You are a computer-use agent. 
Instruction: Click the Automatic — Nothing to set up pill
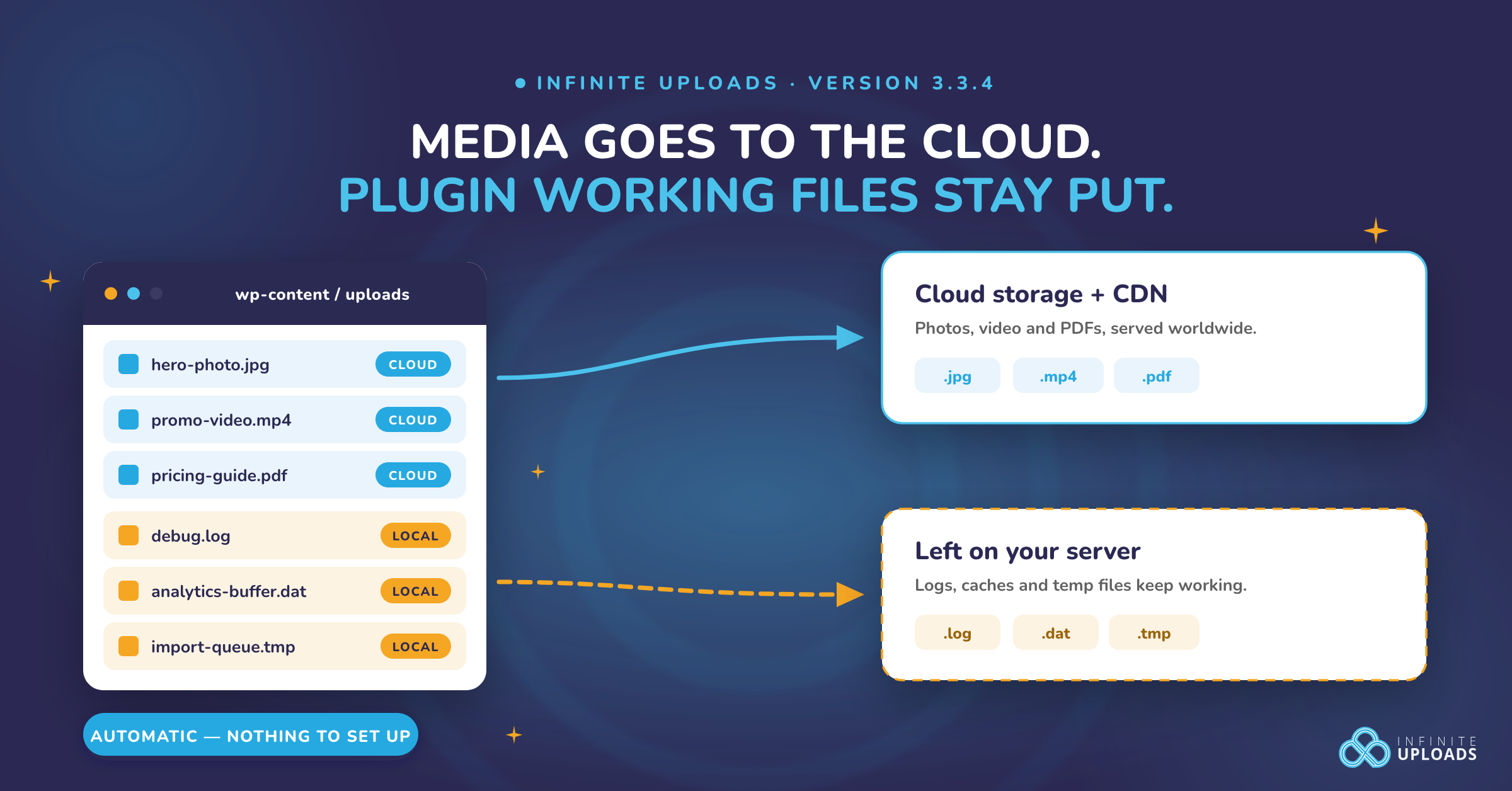click(251, 734)
